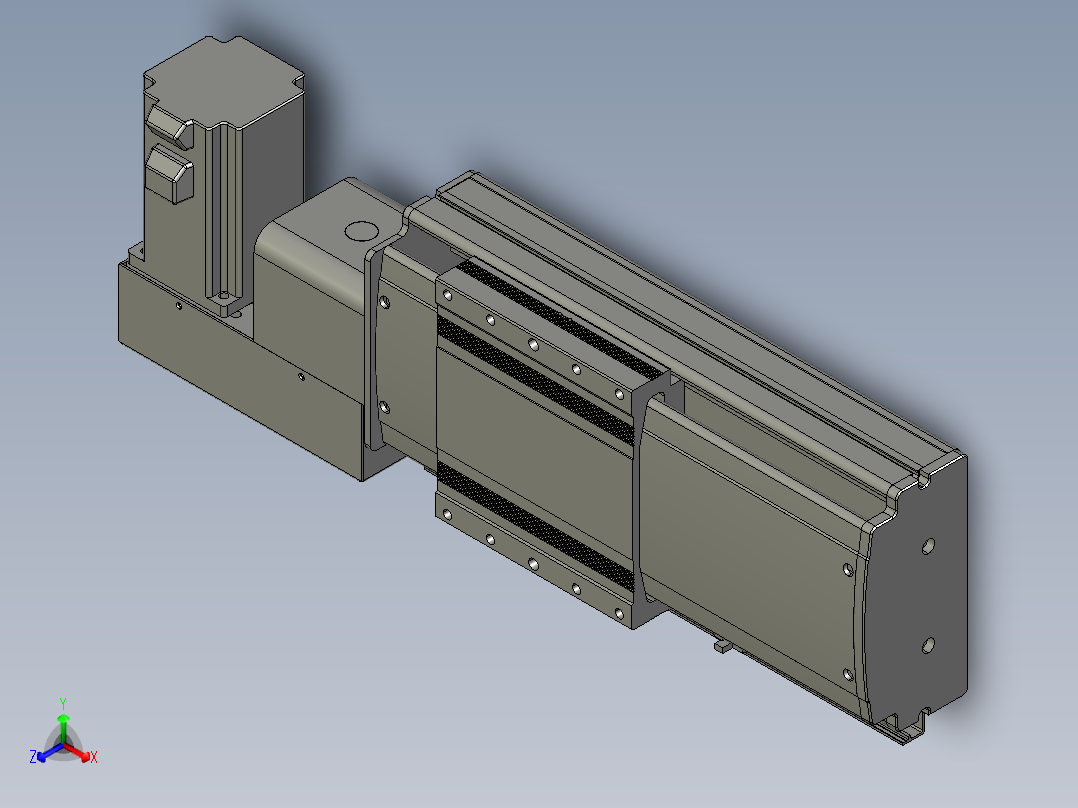This screenshot has height=808, width=1078.
Task: Pick the upper connector plug on the motor
Action: tap(170, 127)
